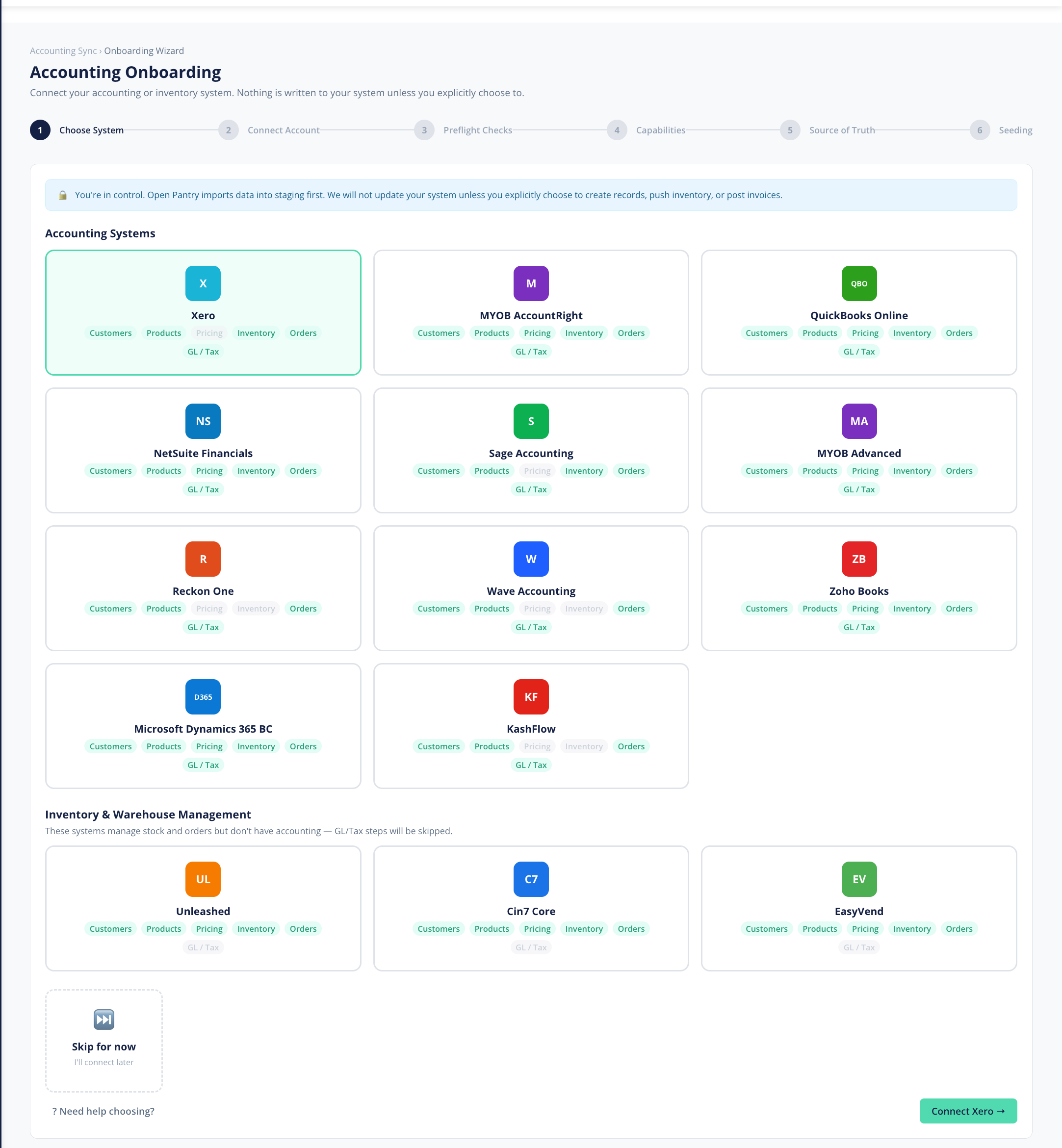Screen dimensions: 1062x1148
Task: Switch to step 4 Capabilities
Action: point(647,130)
